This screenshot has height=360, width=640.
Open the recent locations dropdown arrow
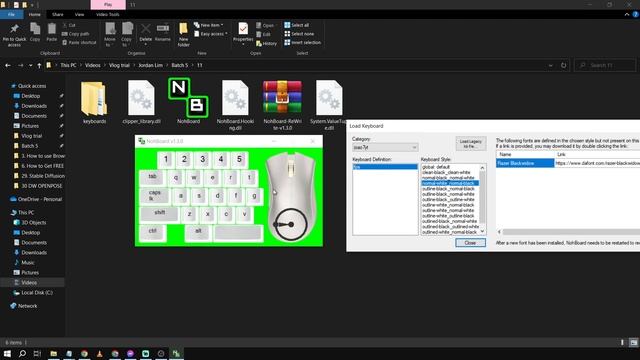pyautogui.click(x=30, y=65)
